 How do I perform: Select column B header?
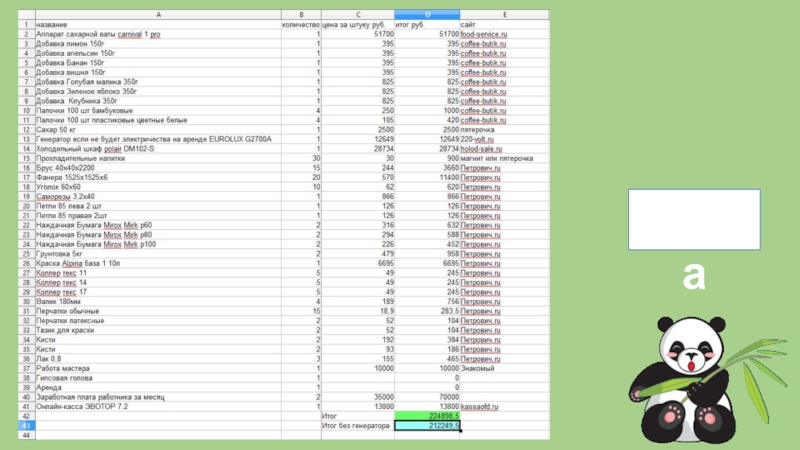(300, 14)
